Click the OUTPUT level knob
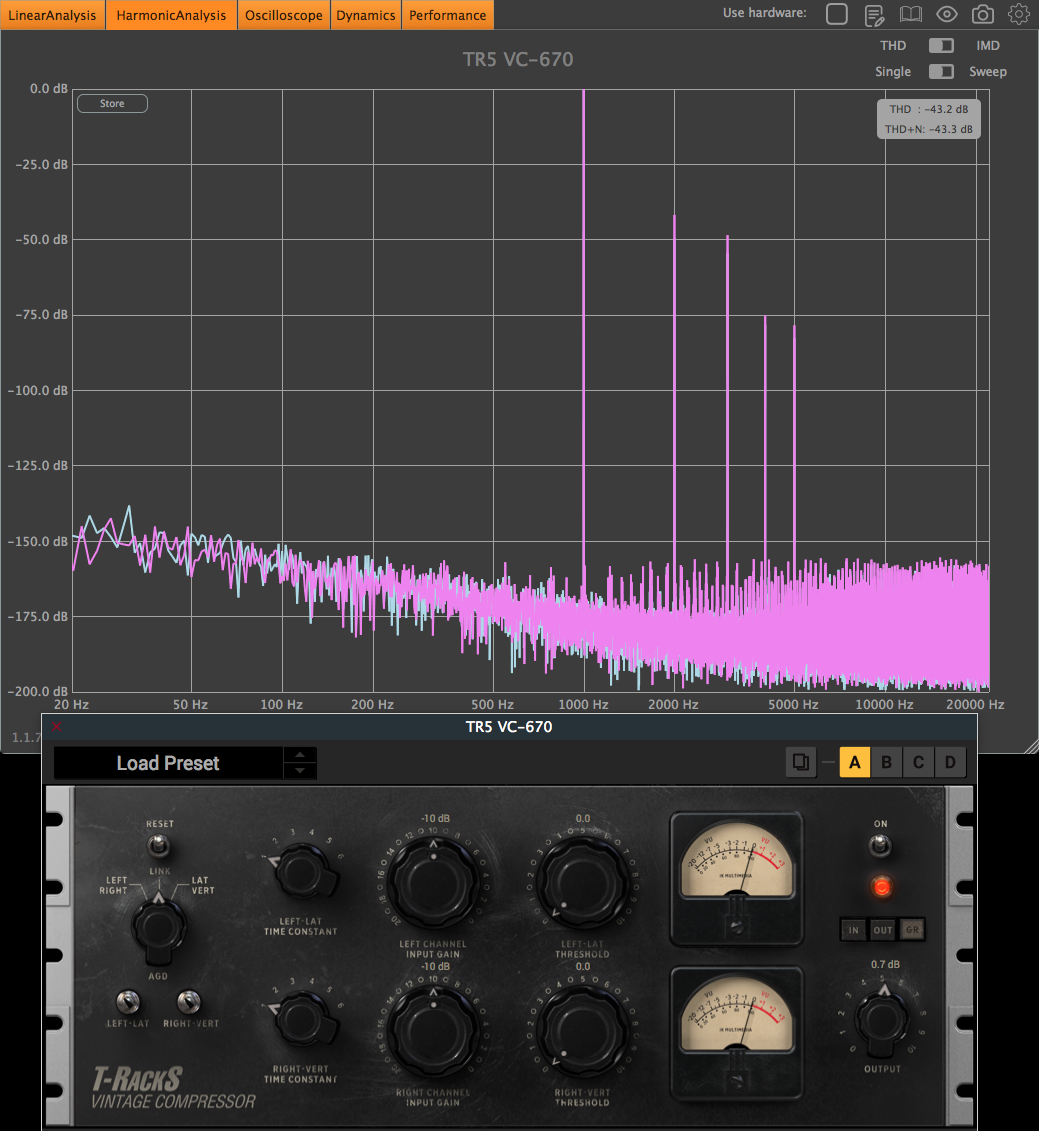Image resolution: width=1039 pixels, height=1131 pixels. (x=882, y=1022)
